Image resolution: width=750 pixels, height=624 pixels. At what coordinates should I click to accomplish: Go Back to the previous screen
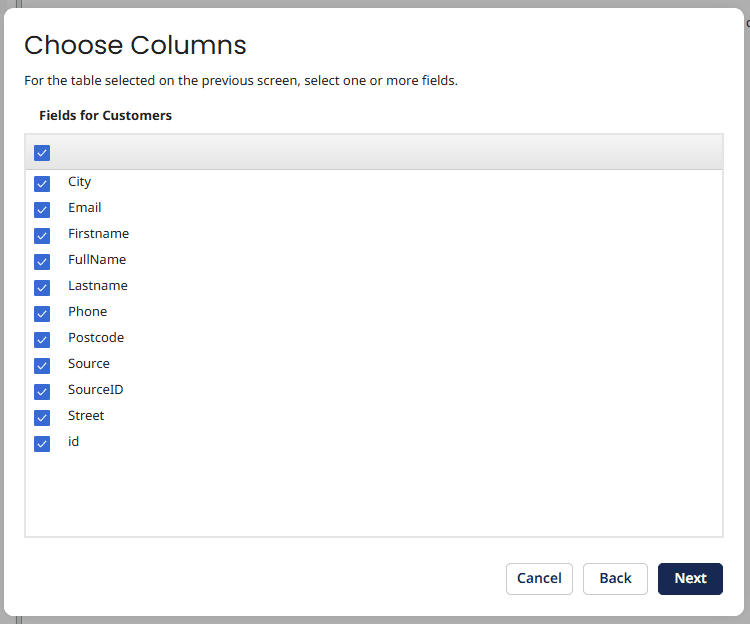[x=615, y=579]
